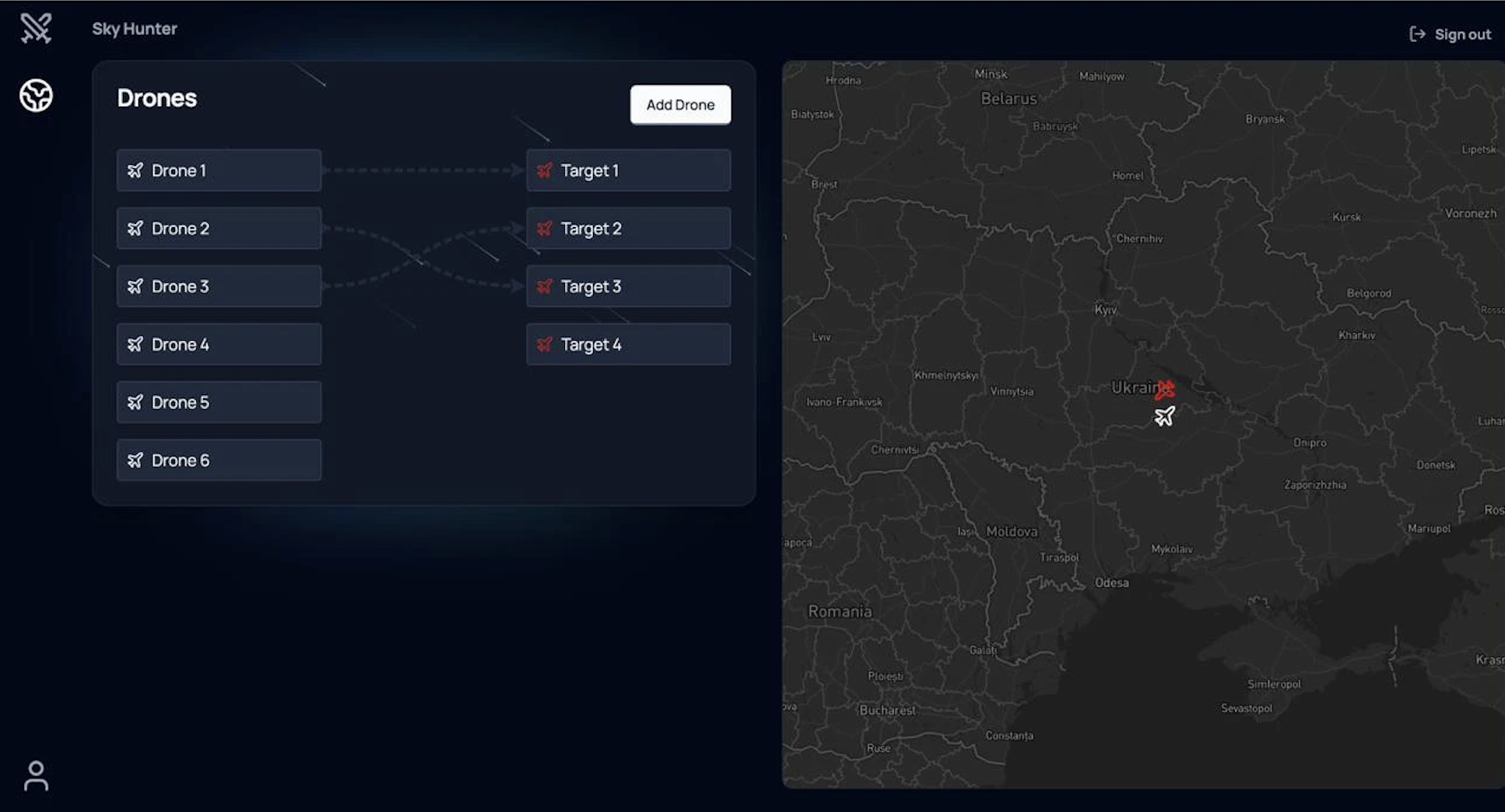The image size is (1505, 812).
Task: Click the Sky Hunter crossed-swords logo
Action: 36,28
